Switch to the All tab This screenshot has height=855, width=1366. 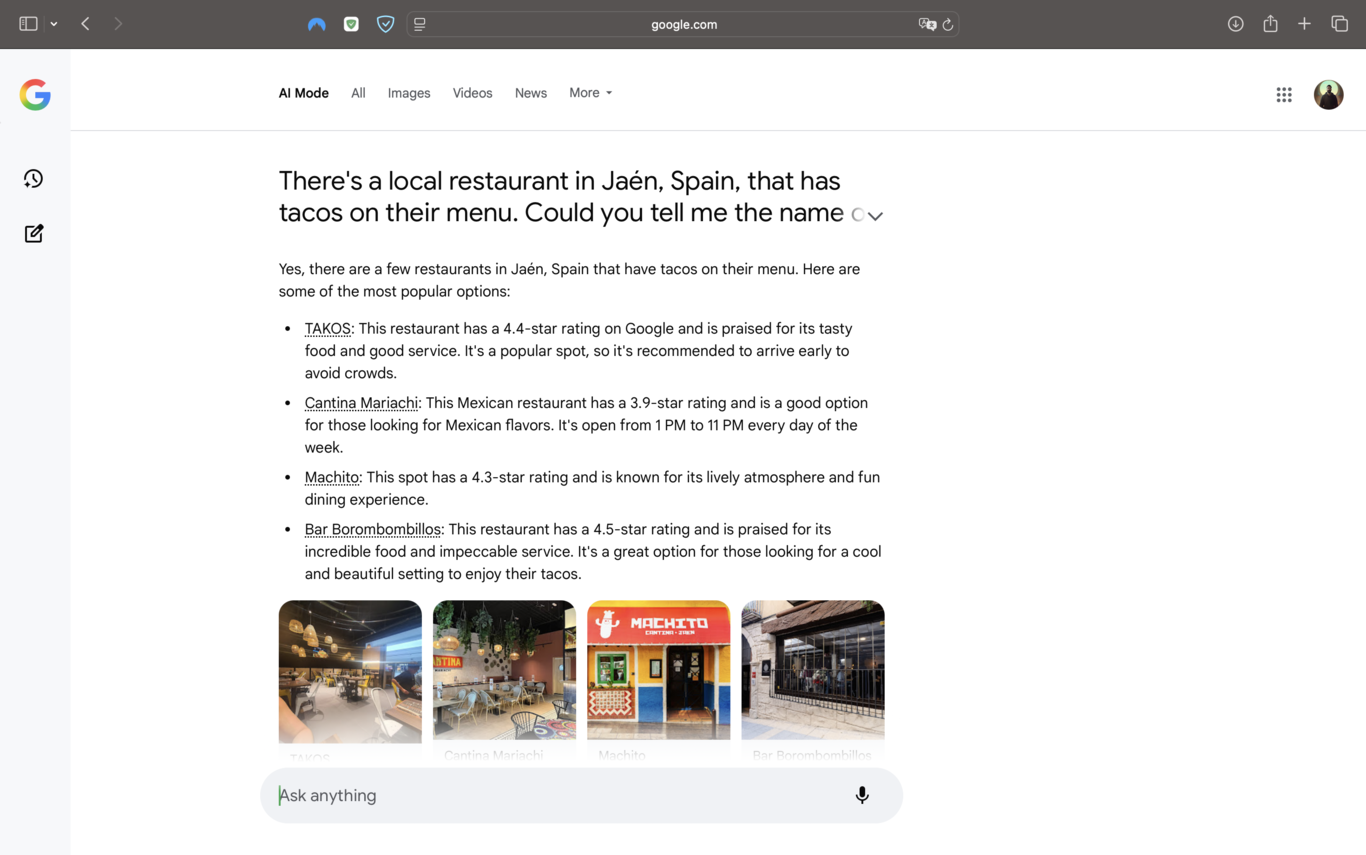point(358,93)
